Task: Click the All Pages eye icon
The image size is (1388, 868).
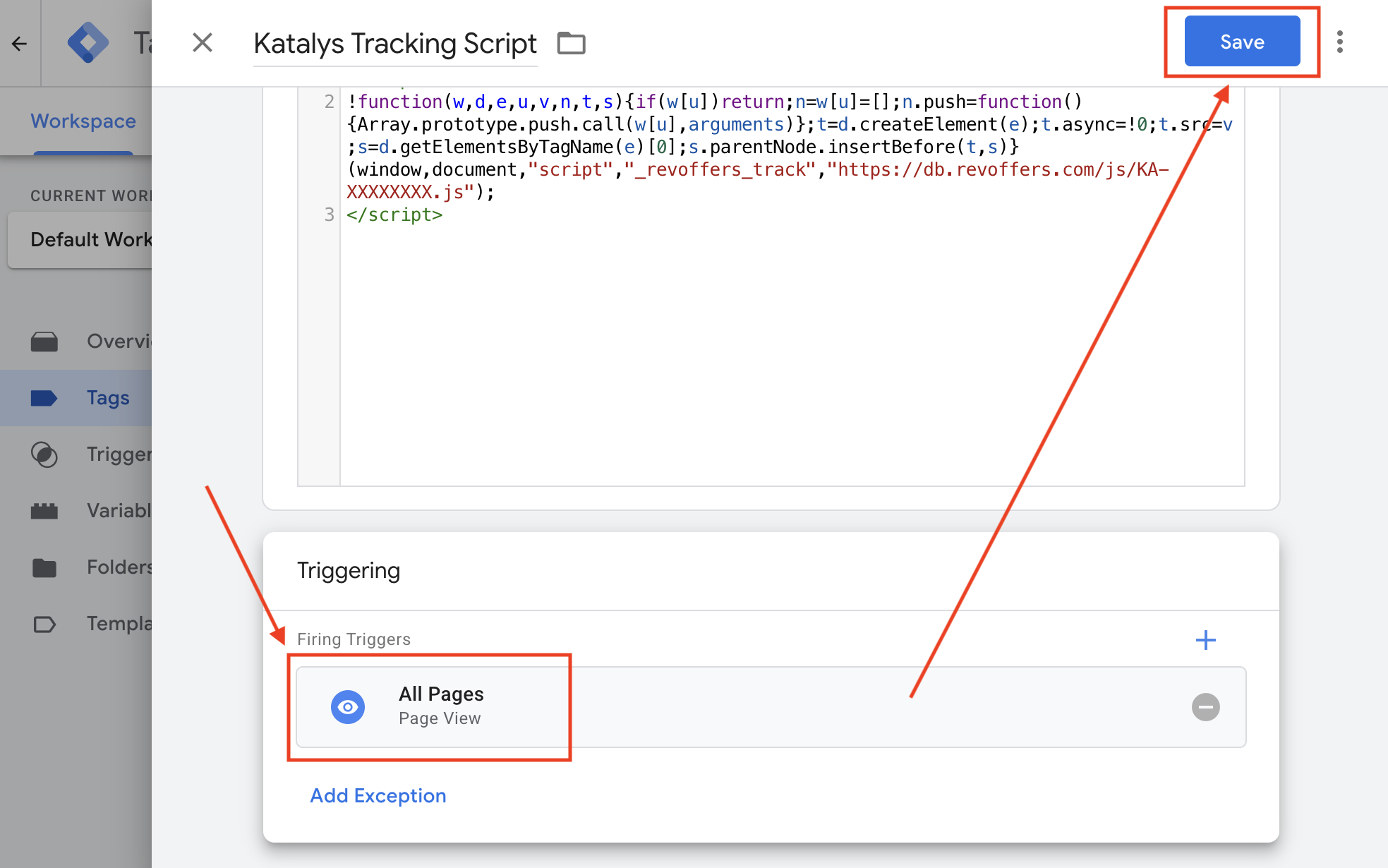Action: coord(348,706)
